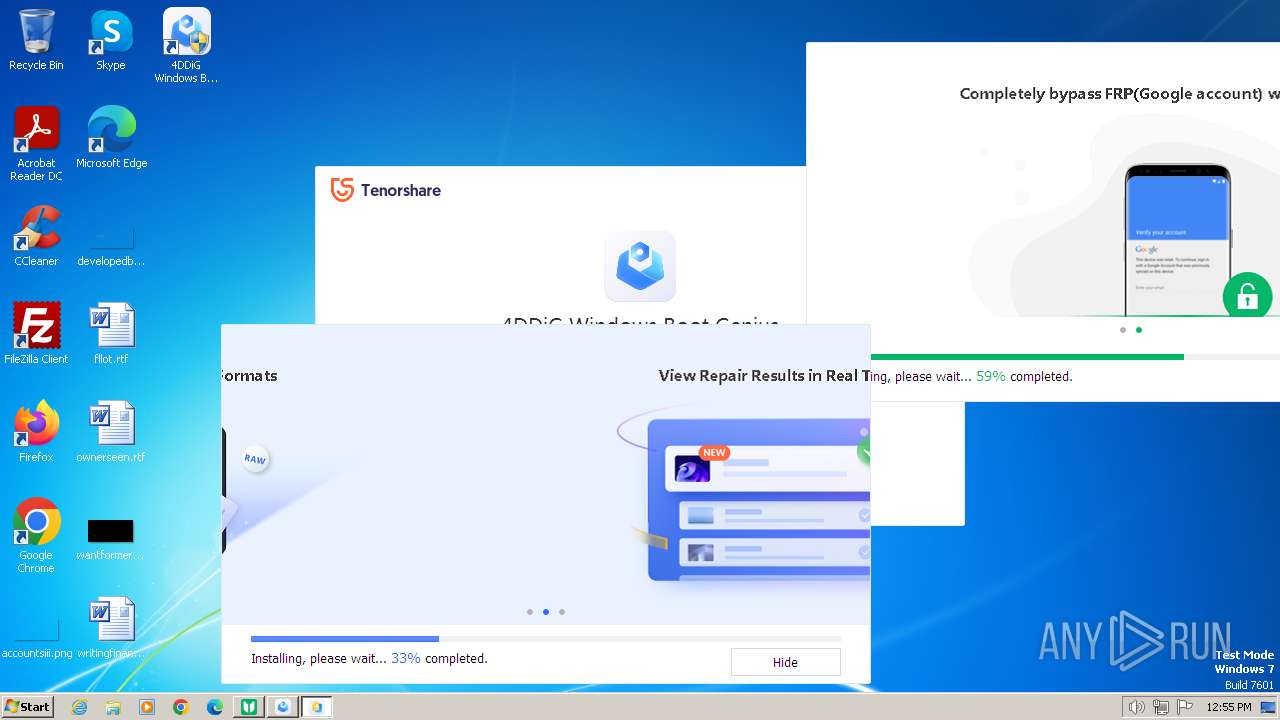Click the 12:55 PM taskbar clock
The width and height of the screenshot is (1280, 720).
click(x=1229, y=707)
